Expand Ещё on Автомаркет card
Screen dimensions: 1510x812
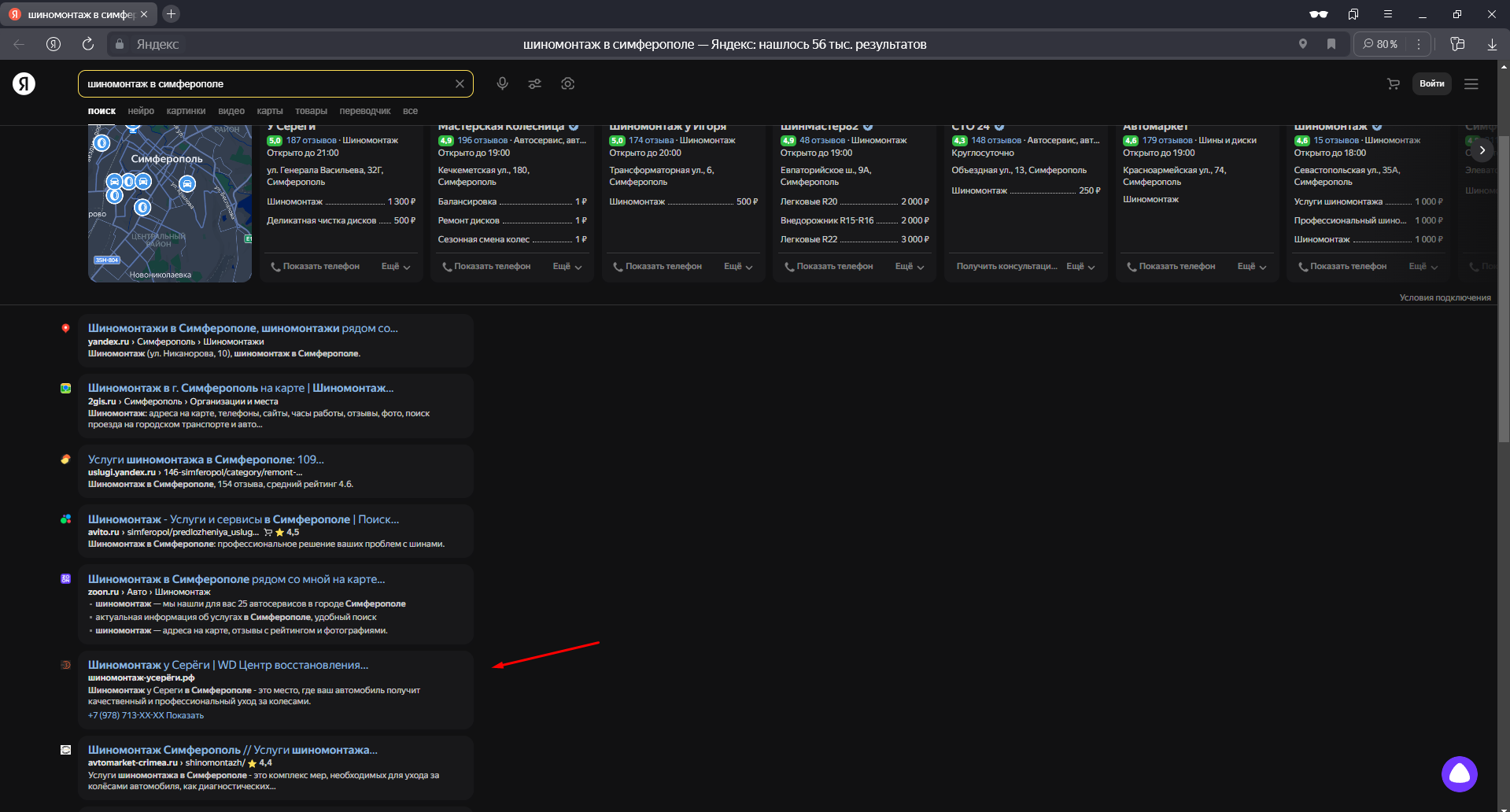pyautogui.click(x=1252, y=267)
